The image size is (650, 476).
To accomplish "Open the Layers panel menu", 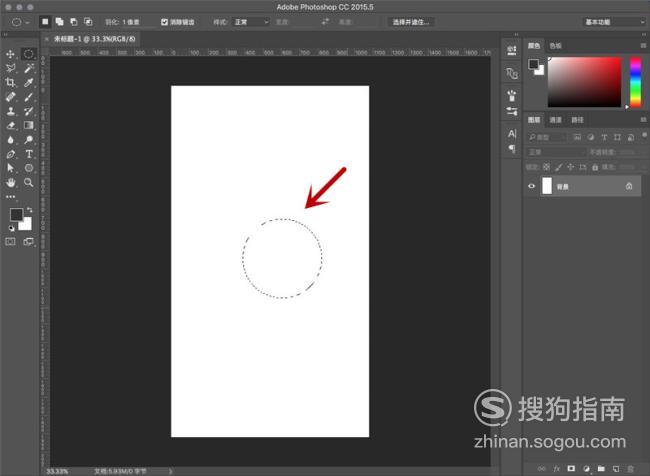I will click(643, 120).
